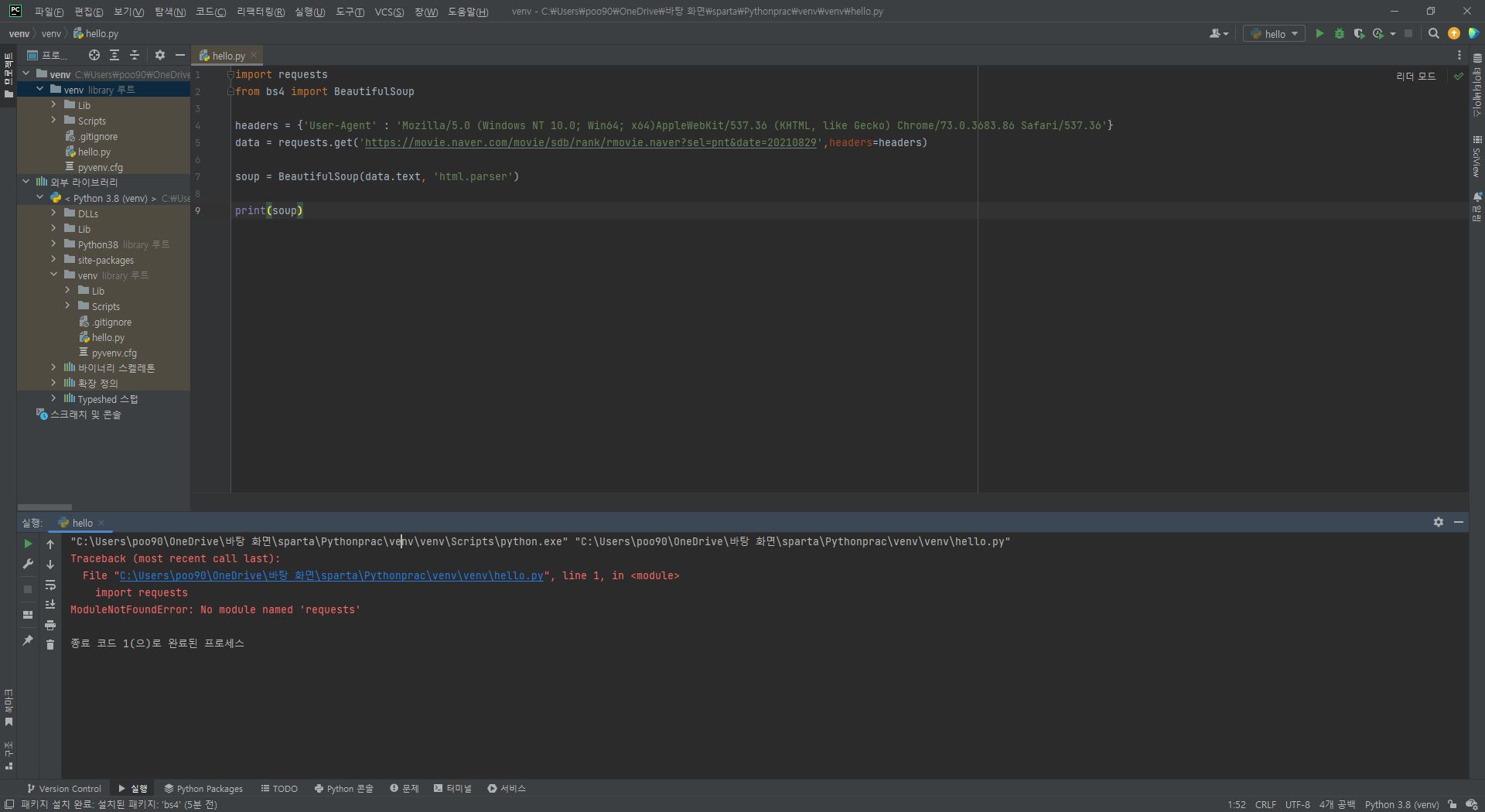Viewport: 1485px width, 812px height.
Task: Hide the Run tool window
Action: pos(1459,522)
